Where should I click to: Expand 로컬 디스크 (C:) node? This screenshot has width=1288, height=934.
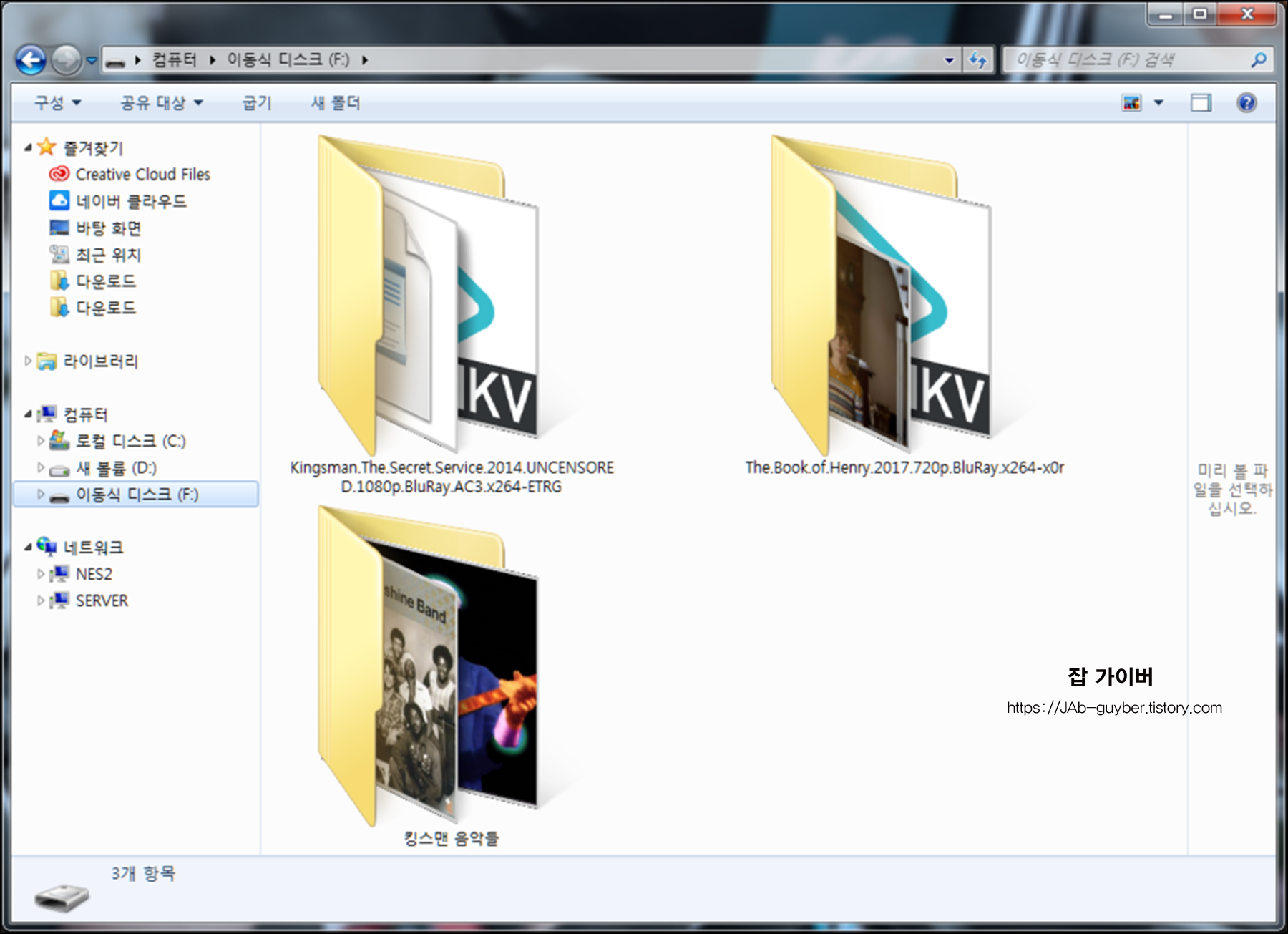point(41,440)
